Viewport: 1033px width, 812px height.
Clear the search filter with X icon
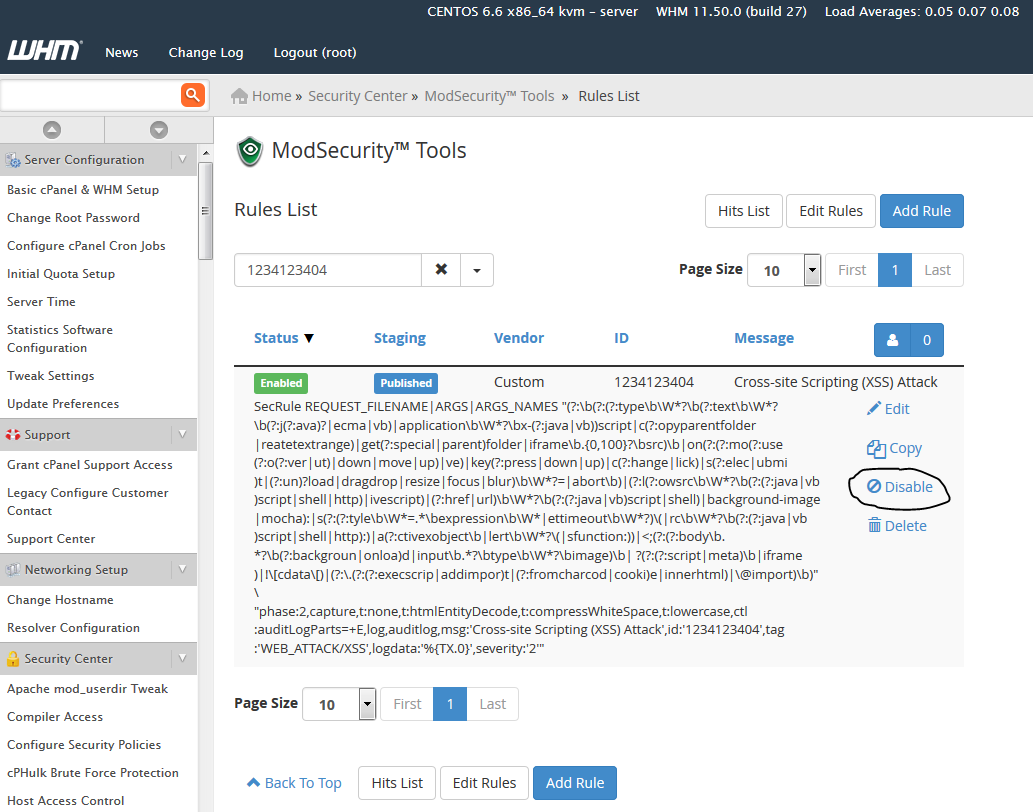(441, 270)
